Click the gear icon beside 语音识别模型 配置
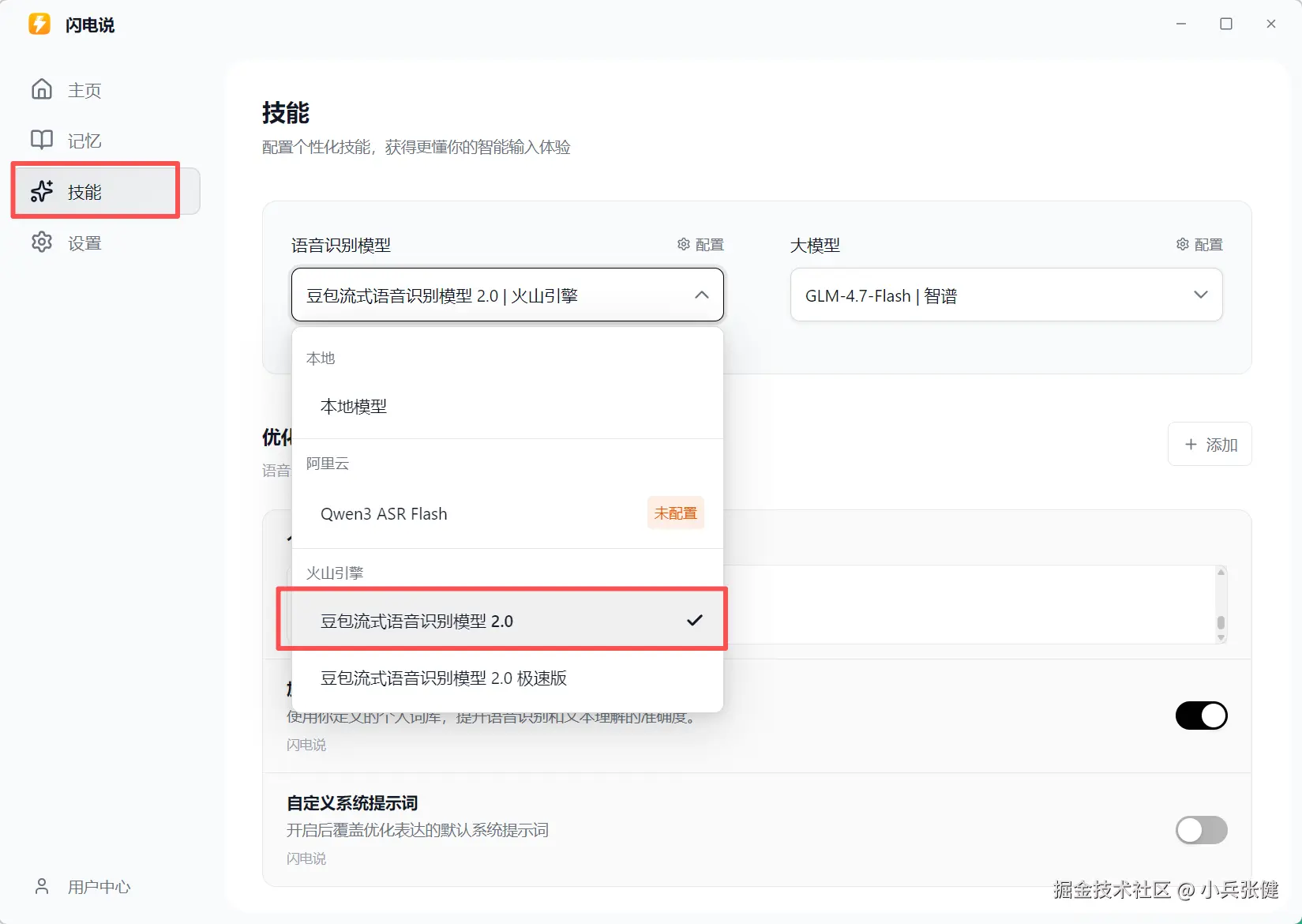 tap(684, 244)
